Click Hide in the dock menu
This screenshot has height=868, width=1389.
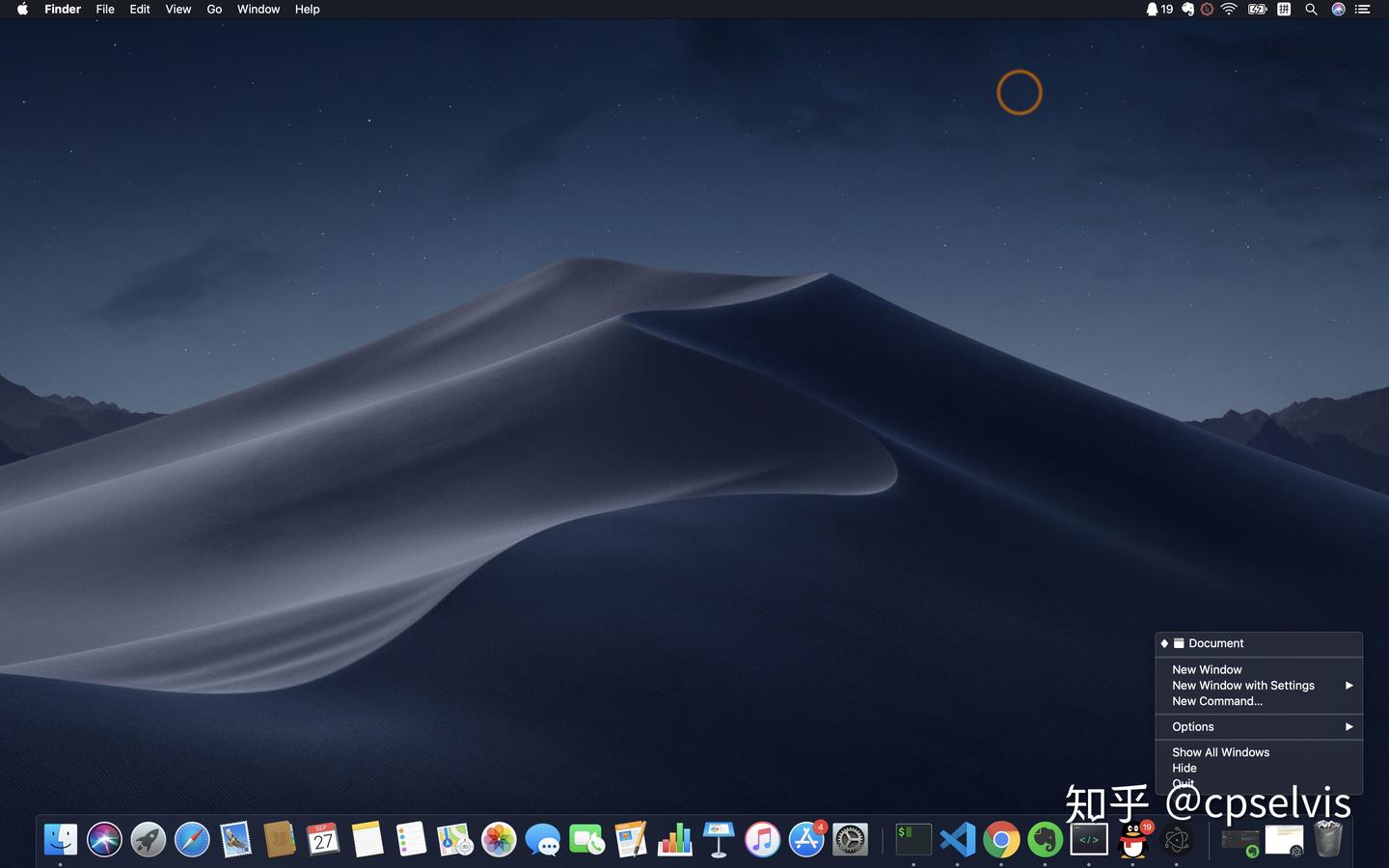click(x=1185, y=769)
